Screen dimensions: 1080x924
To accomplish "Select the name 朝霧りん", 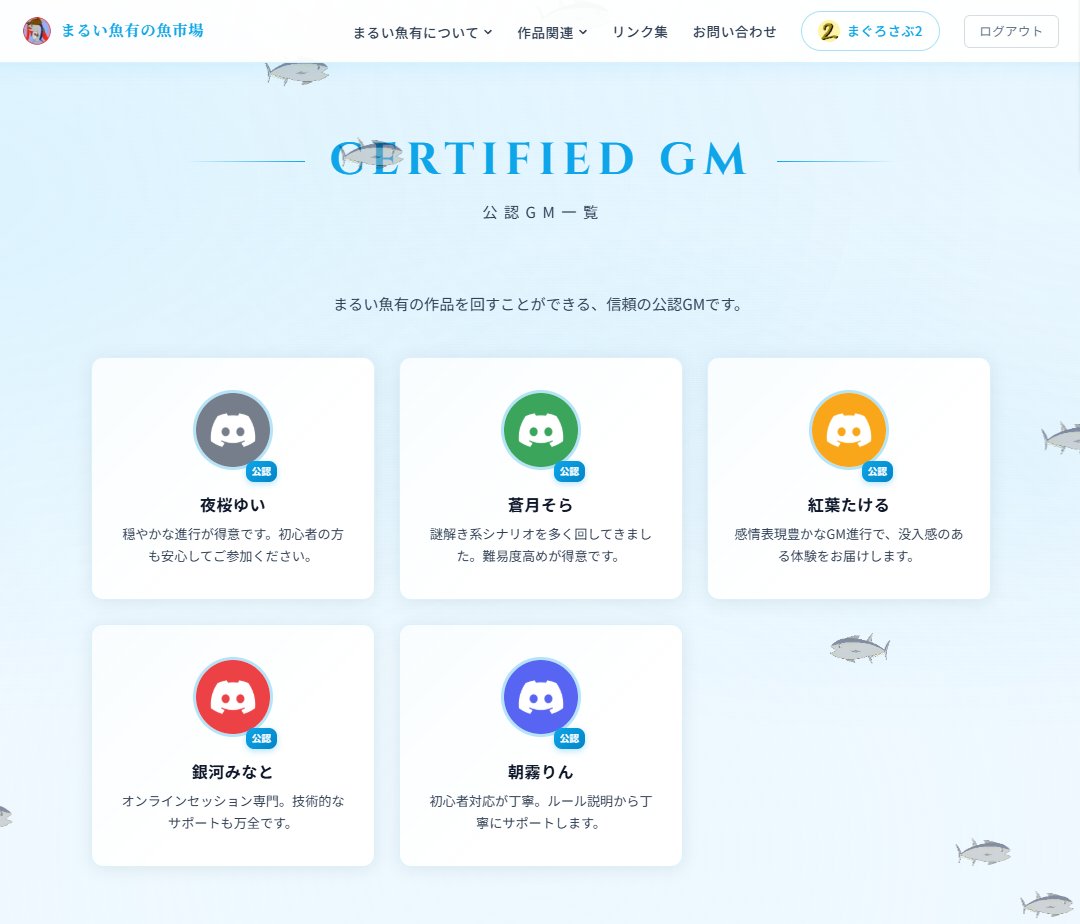I will 541,773.
